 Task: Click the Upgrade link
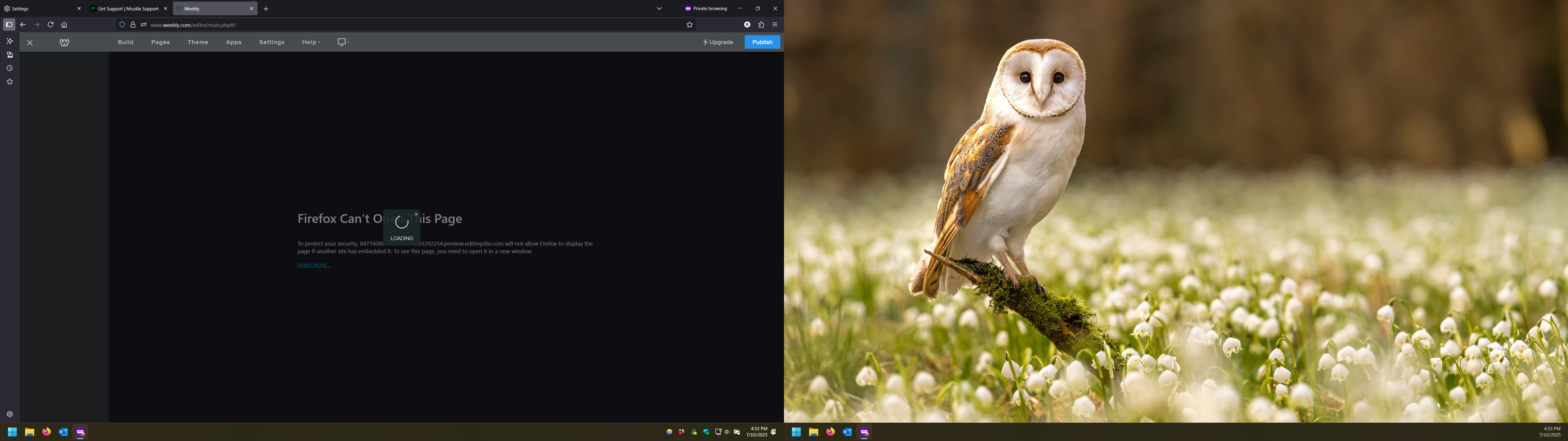coord(718,42)
